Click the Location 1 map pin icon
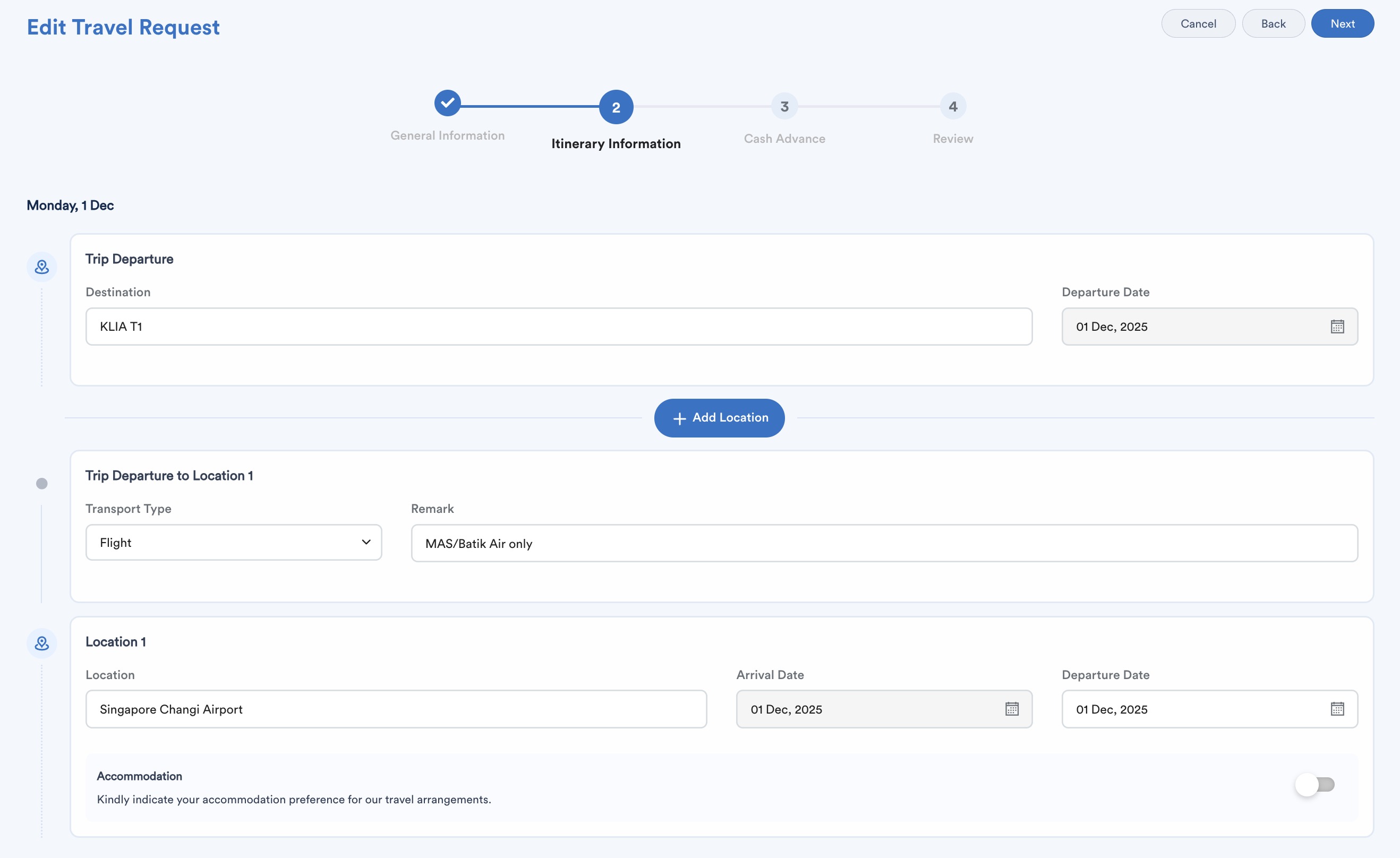The width and height of the screenshot is (1400, 858). (x=41, y=643)
